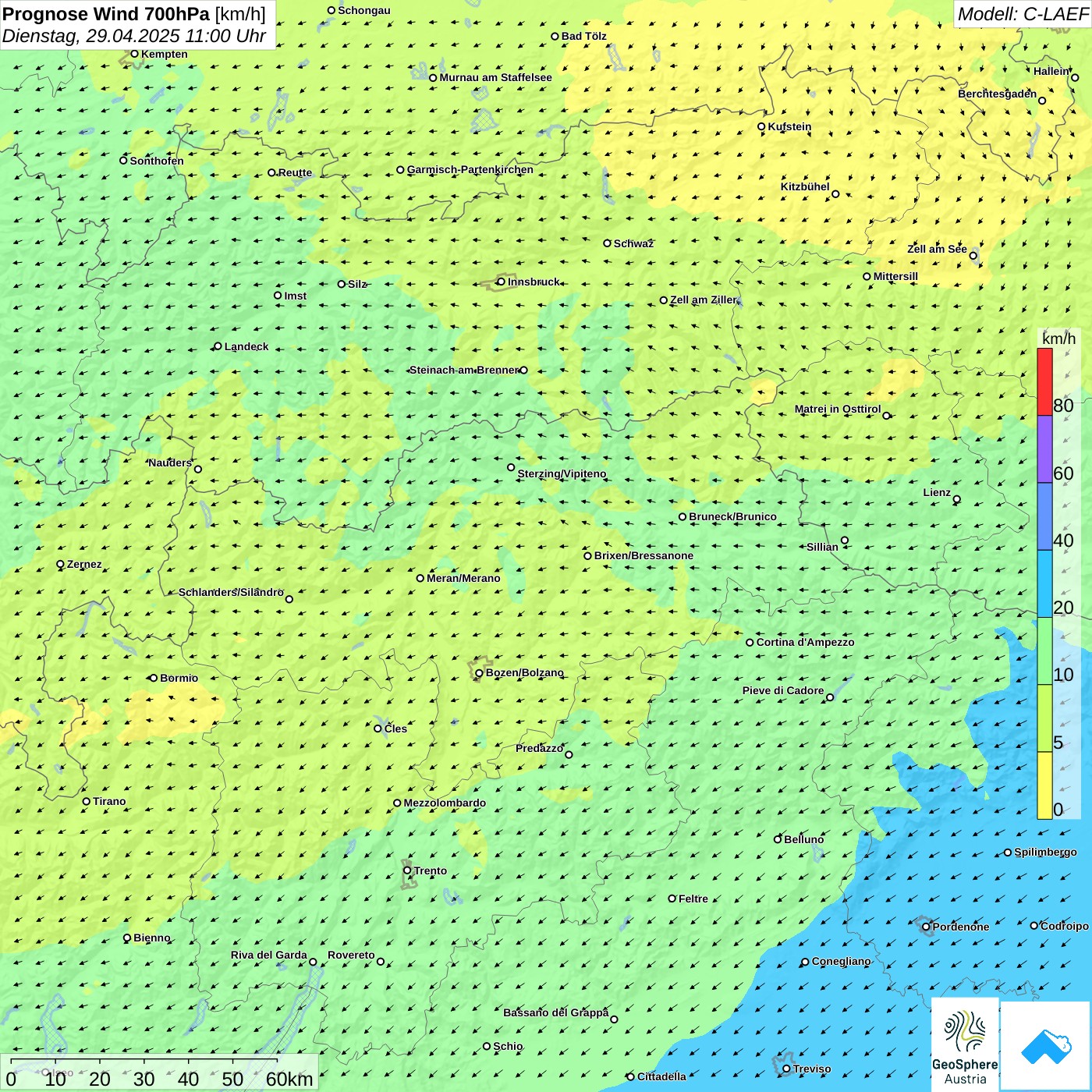Select the Bozen/Bolzano location marker
1092x1092 pixels.
pos(479,673)
